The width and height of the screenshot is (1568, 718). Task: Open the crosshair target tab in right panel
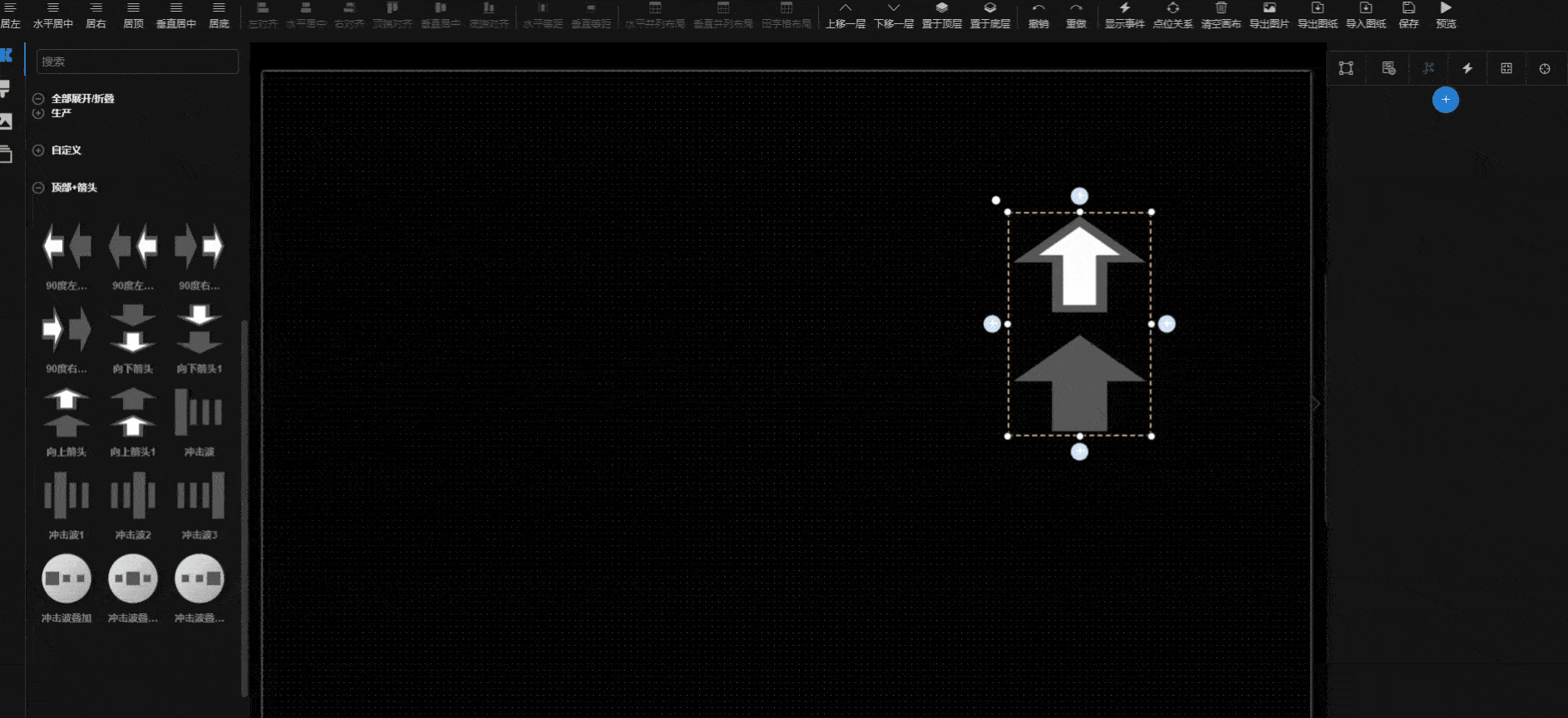point(1545,68)
